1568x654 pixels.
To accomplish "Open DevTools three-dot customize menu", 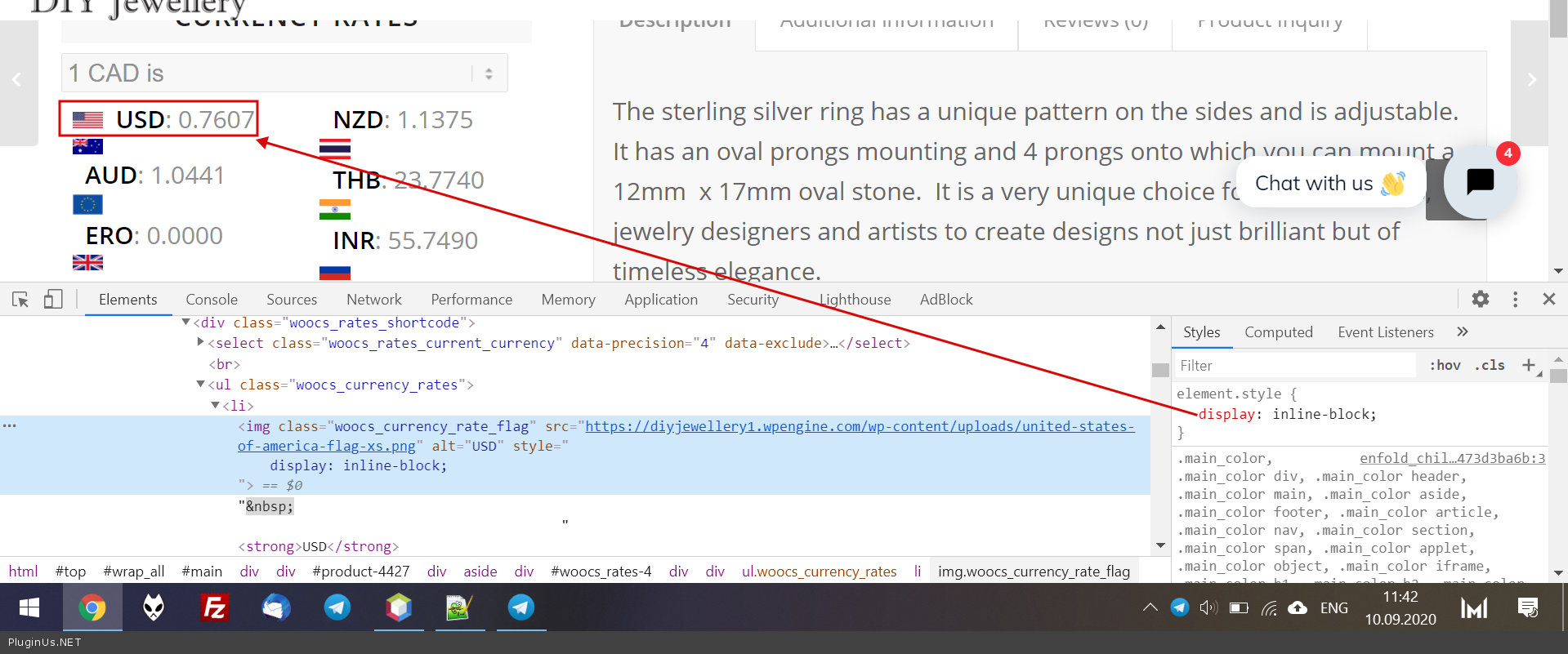I will 1515,299.
